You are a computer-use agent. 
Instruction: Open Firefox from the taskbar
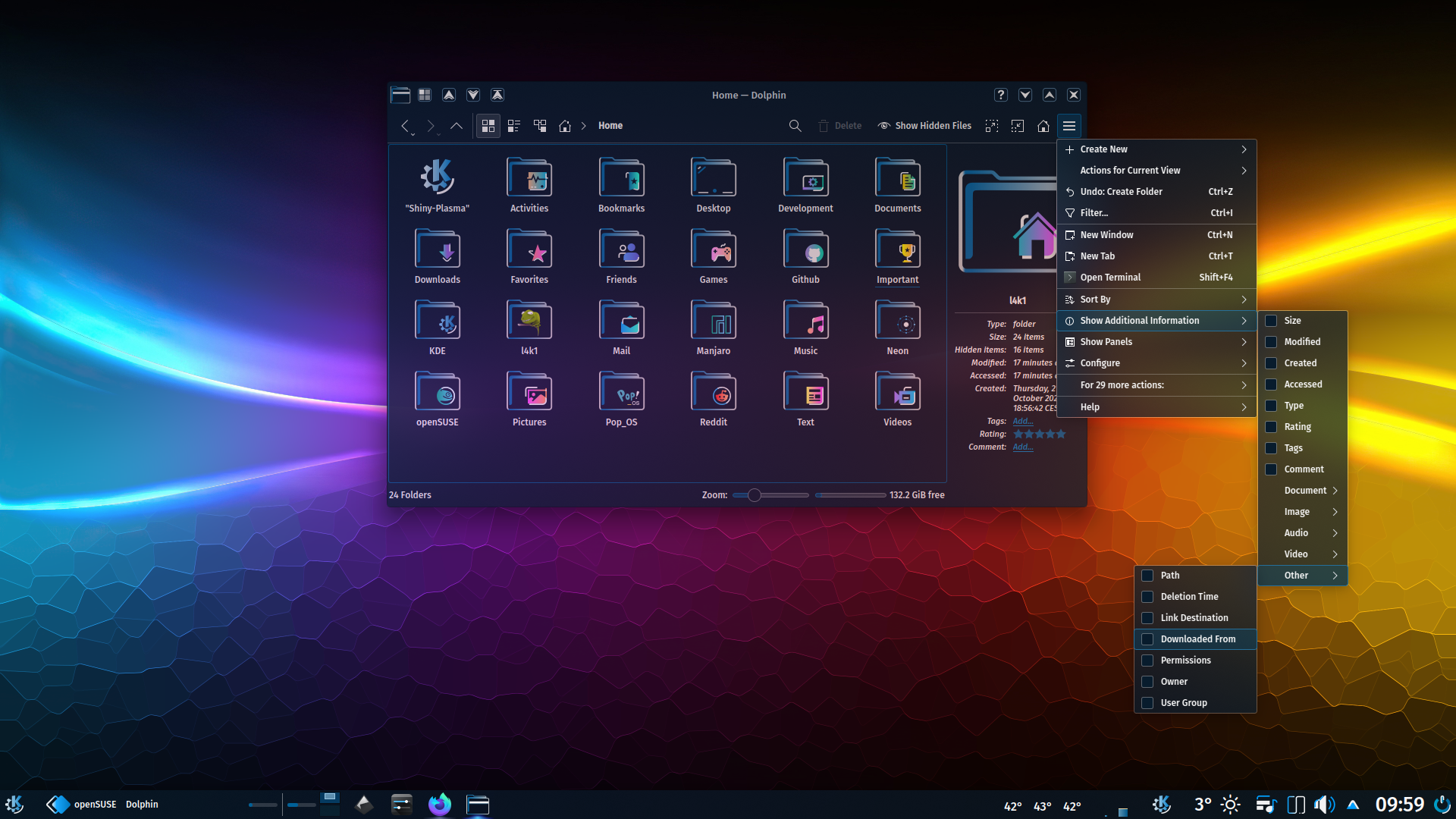(440, 804)
